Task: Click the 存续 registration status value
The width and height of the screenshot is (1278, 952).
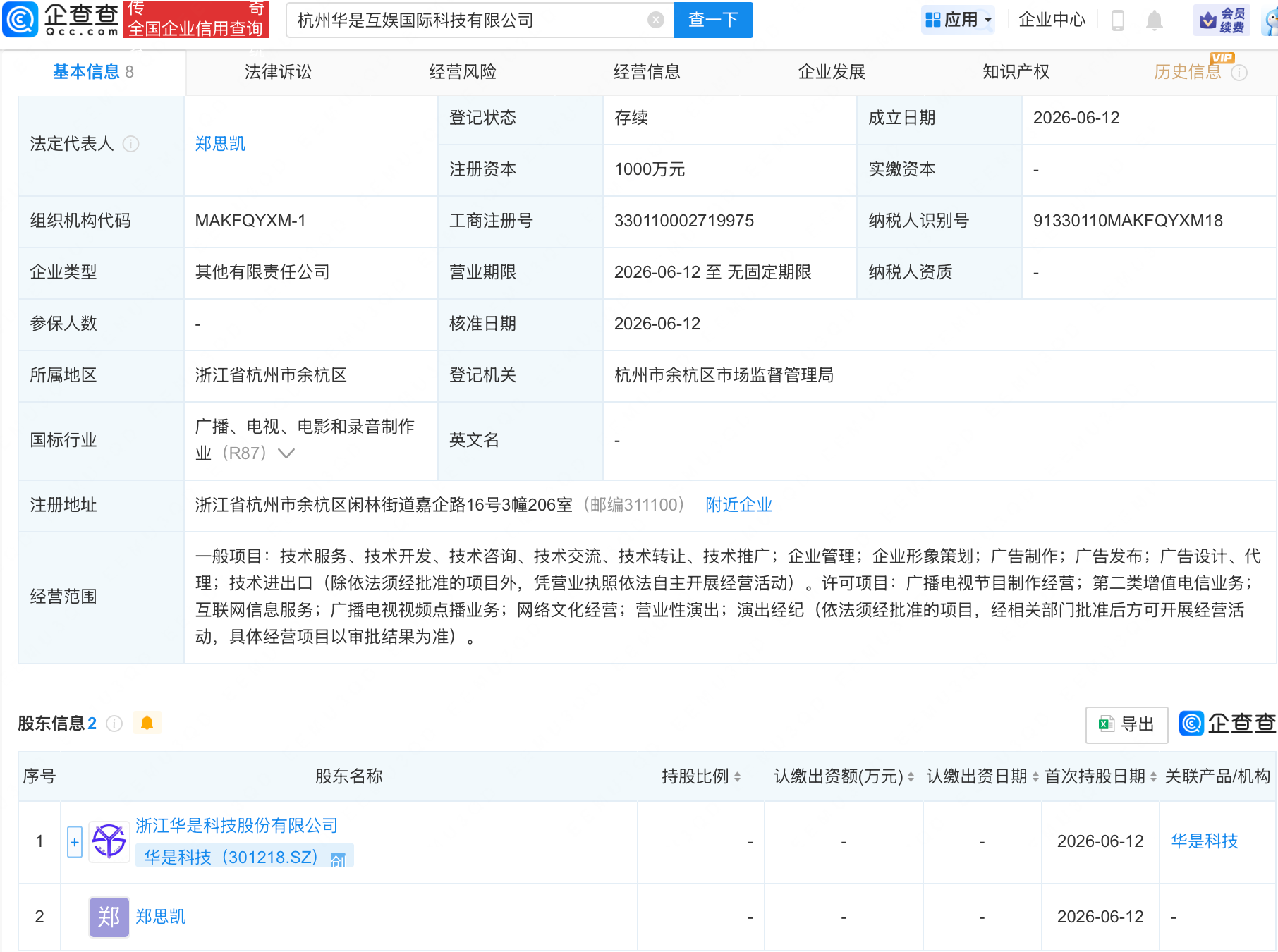Action: click(x=631, y=118)
